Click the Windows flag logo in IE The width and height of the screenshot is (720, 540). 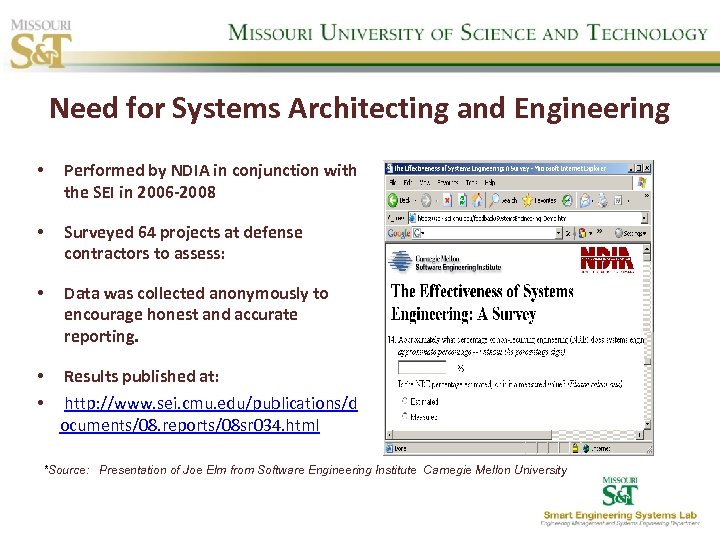tap(642, 182)
